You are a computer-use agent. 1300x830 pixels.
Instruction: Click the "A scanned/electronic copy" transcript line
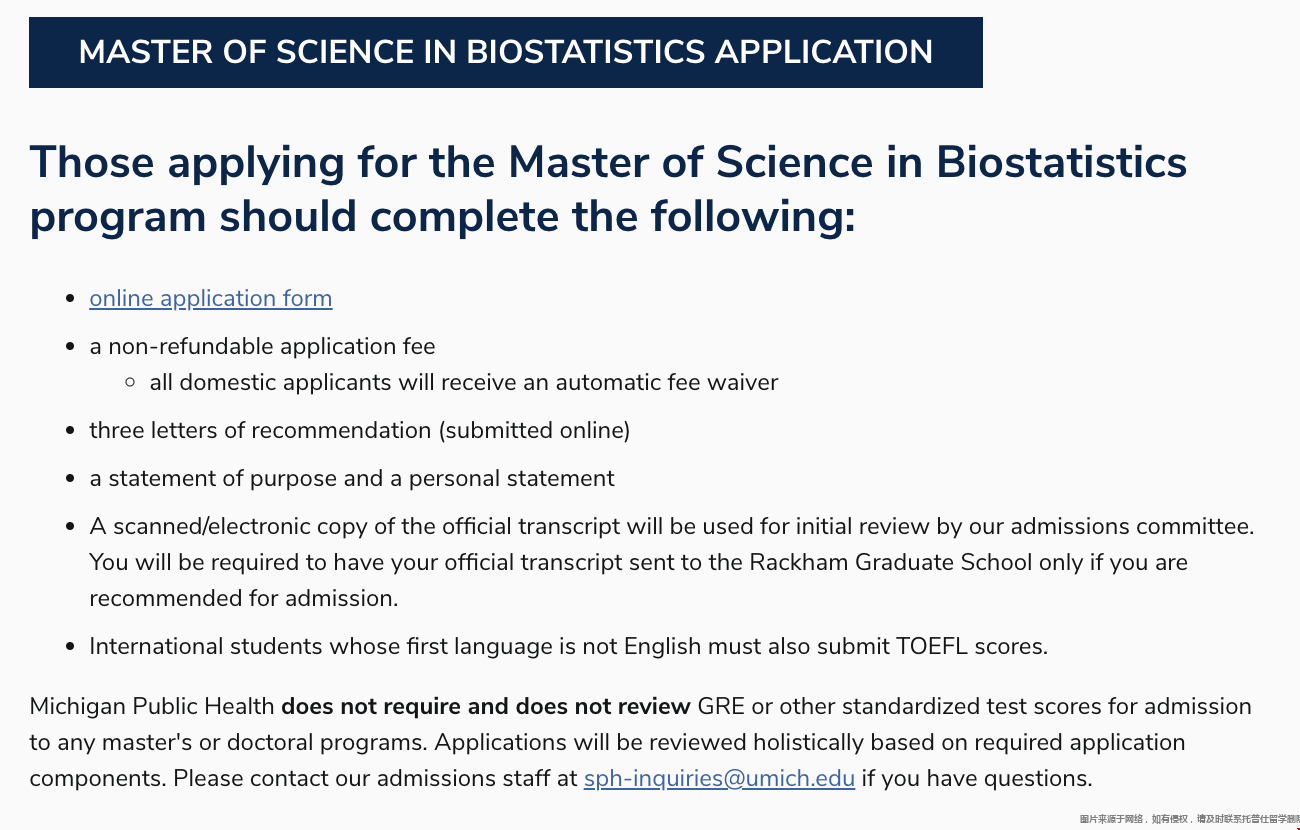pyautogui.click(x=671, y=526)
